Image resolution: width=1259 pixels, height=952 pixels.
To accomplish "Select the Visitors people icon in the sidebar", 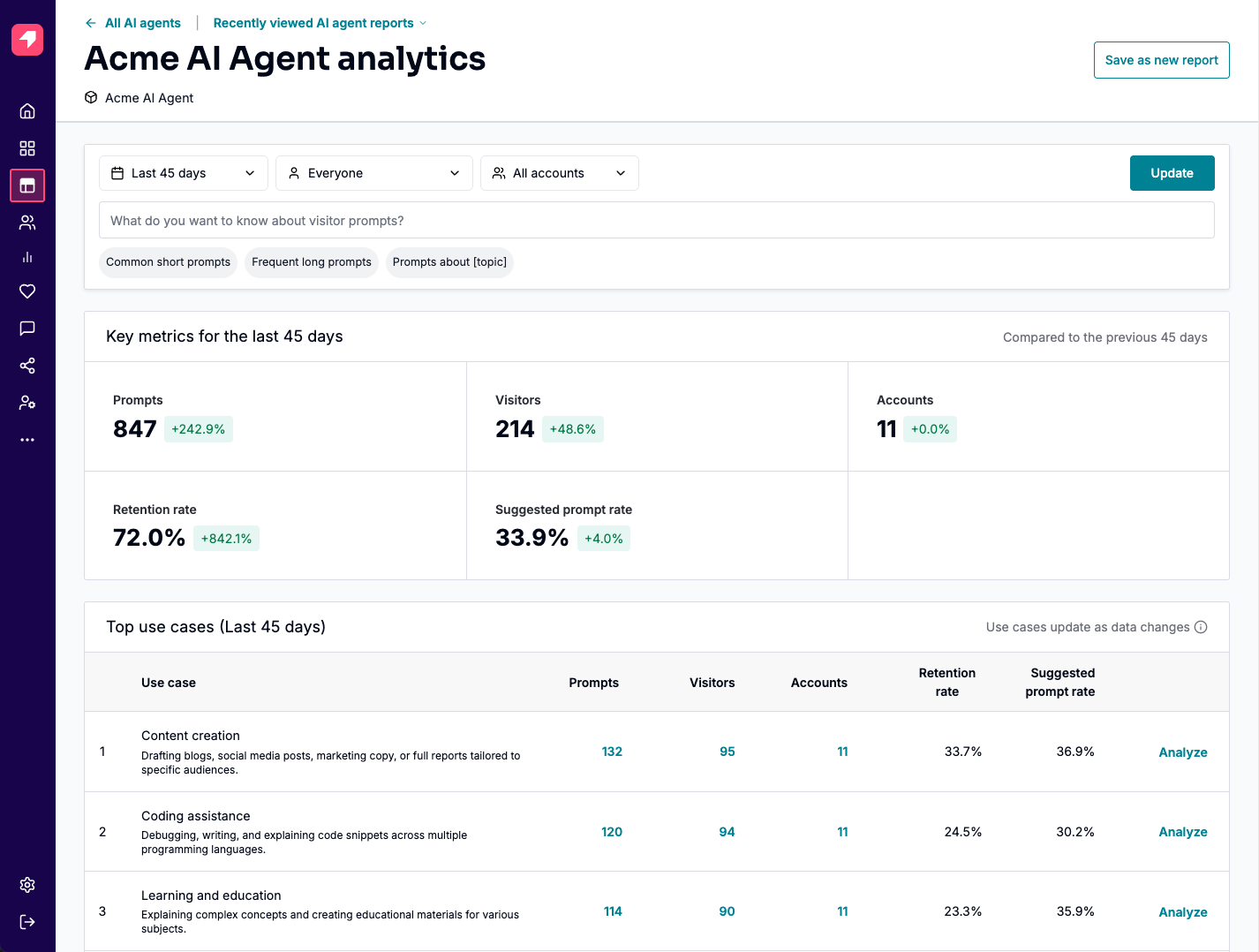I will (x=26, y=223).
